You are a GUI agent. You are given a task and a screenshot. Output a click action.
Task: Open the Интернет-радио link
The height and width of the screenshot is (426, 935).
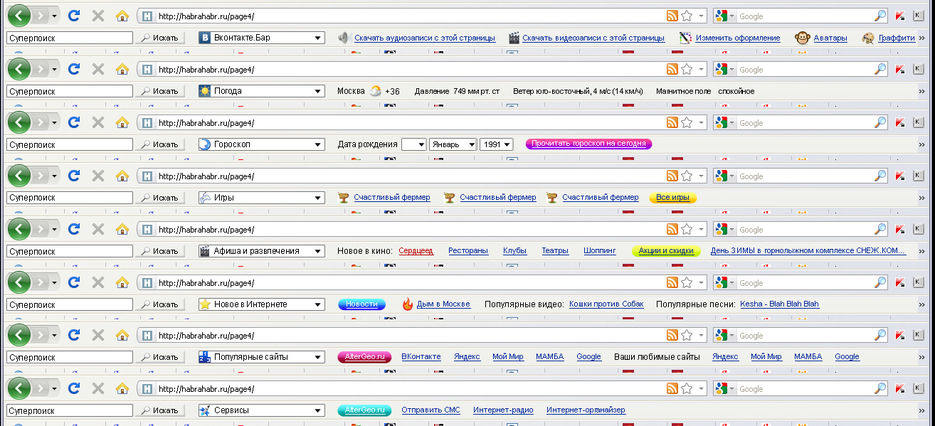[x=503, y=410]
